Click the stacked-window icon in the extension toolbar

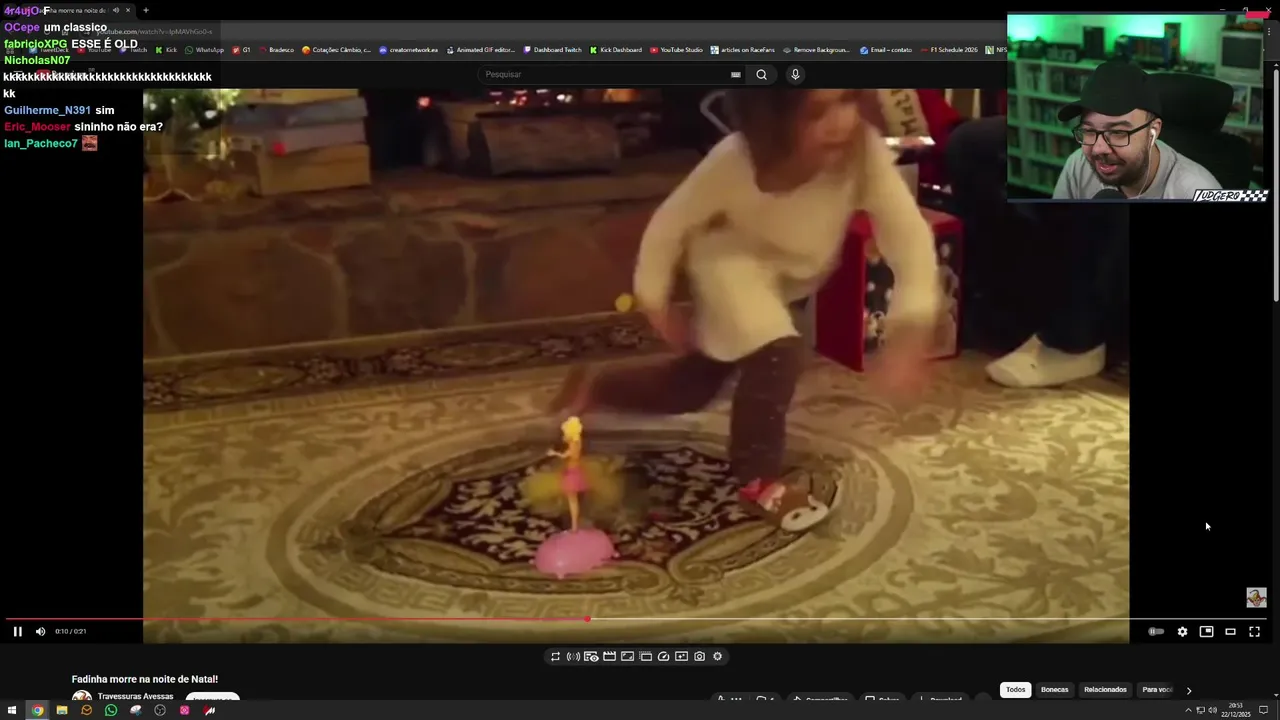tap(645, 656)
